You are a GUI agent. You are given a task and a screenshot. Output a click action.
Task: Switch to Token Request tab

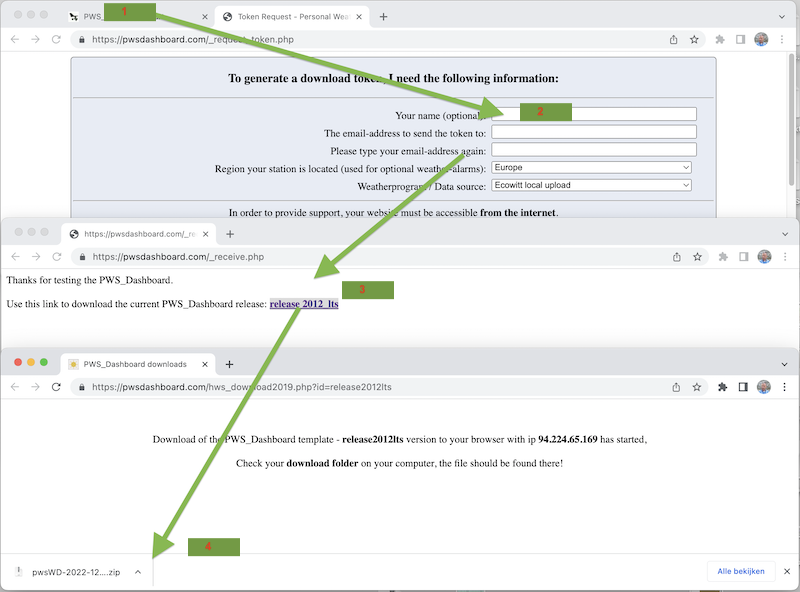click(293, 17)
